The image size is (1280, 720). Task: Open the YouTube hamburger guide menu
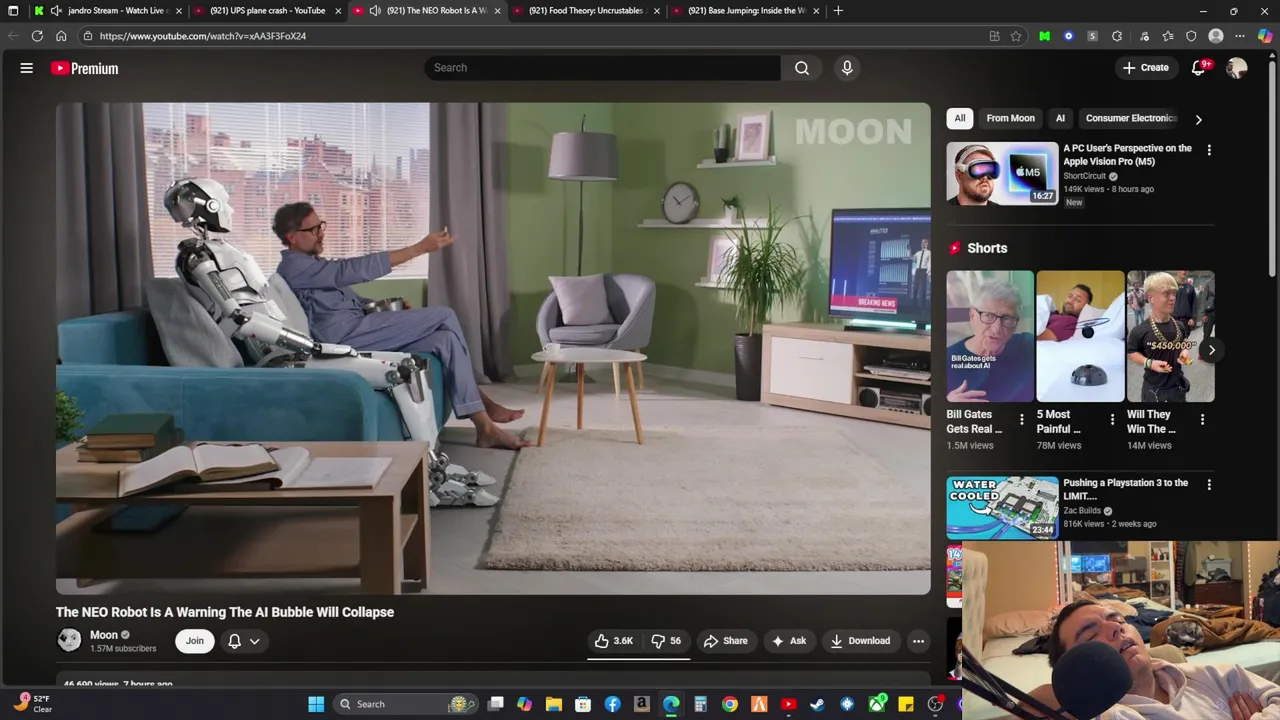27,68
